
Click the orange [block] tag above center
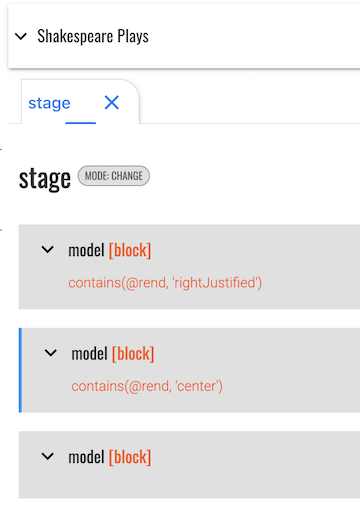pyautogui.click(x=133, y=354)
